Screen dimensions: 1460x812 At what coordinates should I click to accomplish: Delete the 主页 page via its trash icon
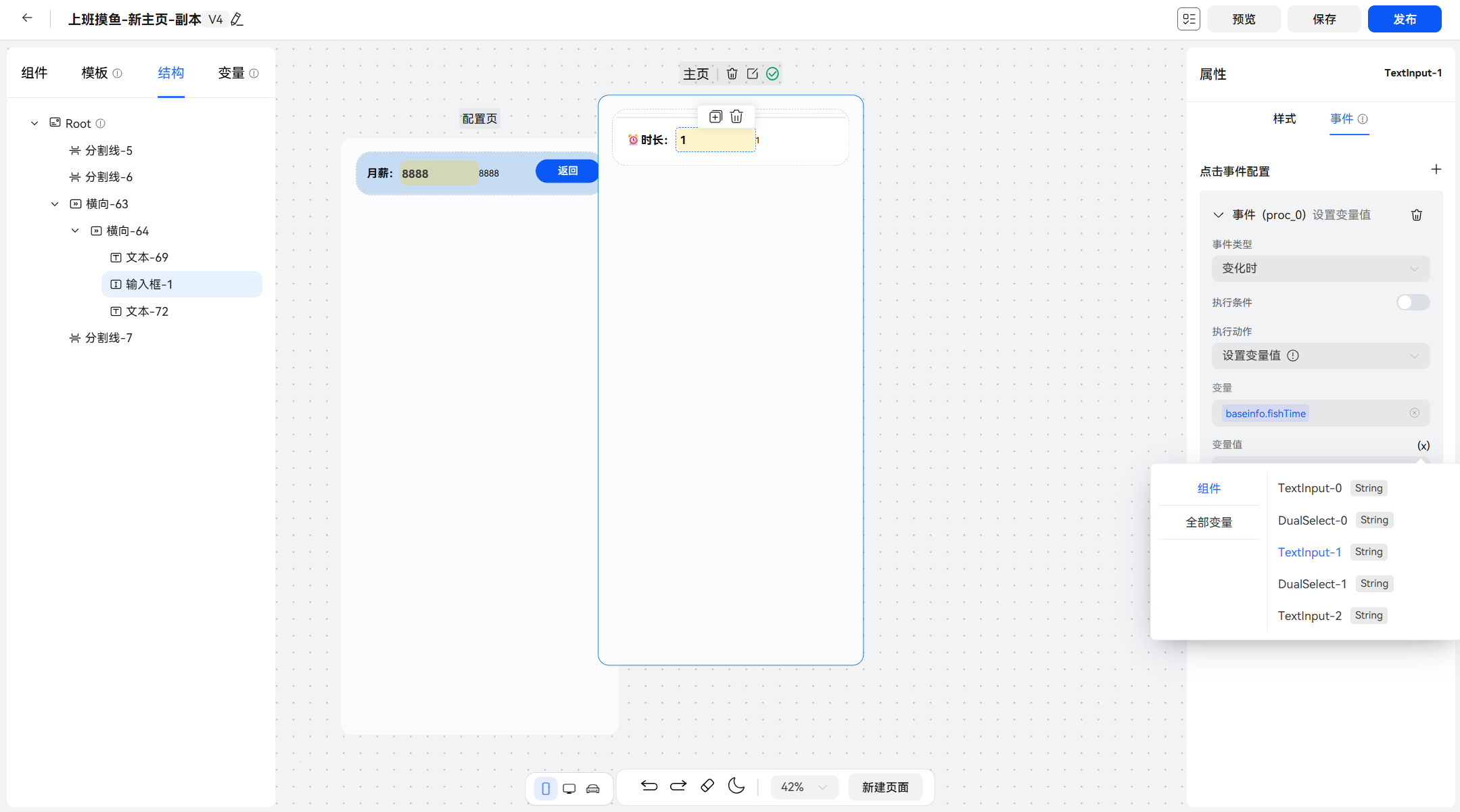(x=732, y=74)
